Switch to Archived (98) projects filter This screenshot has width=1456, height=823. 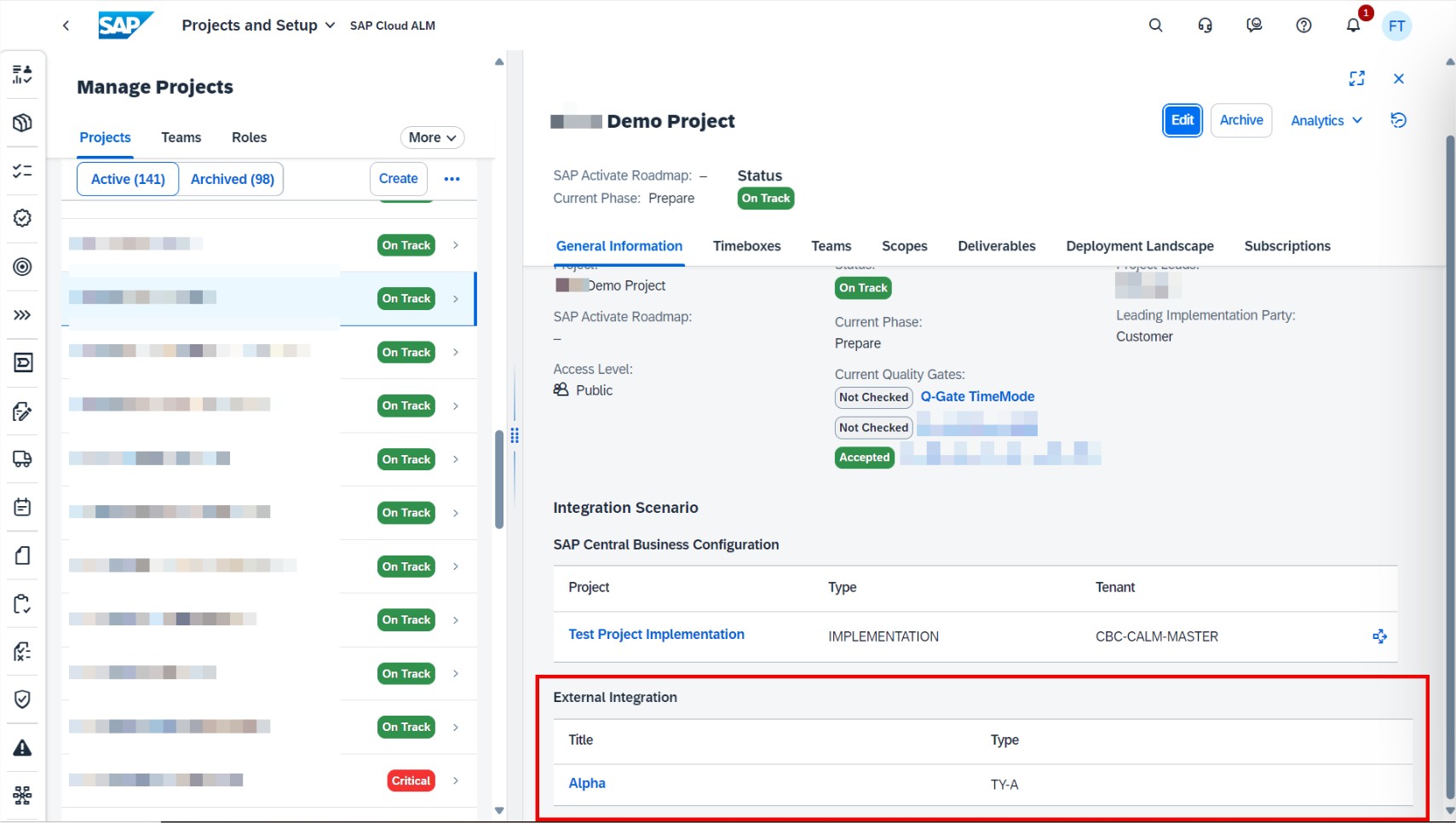point(232,179)
